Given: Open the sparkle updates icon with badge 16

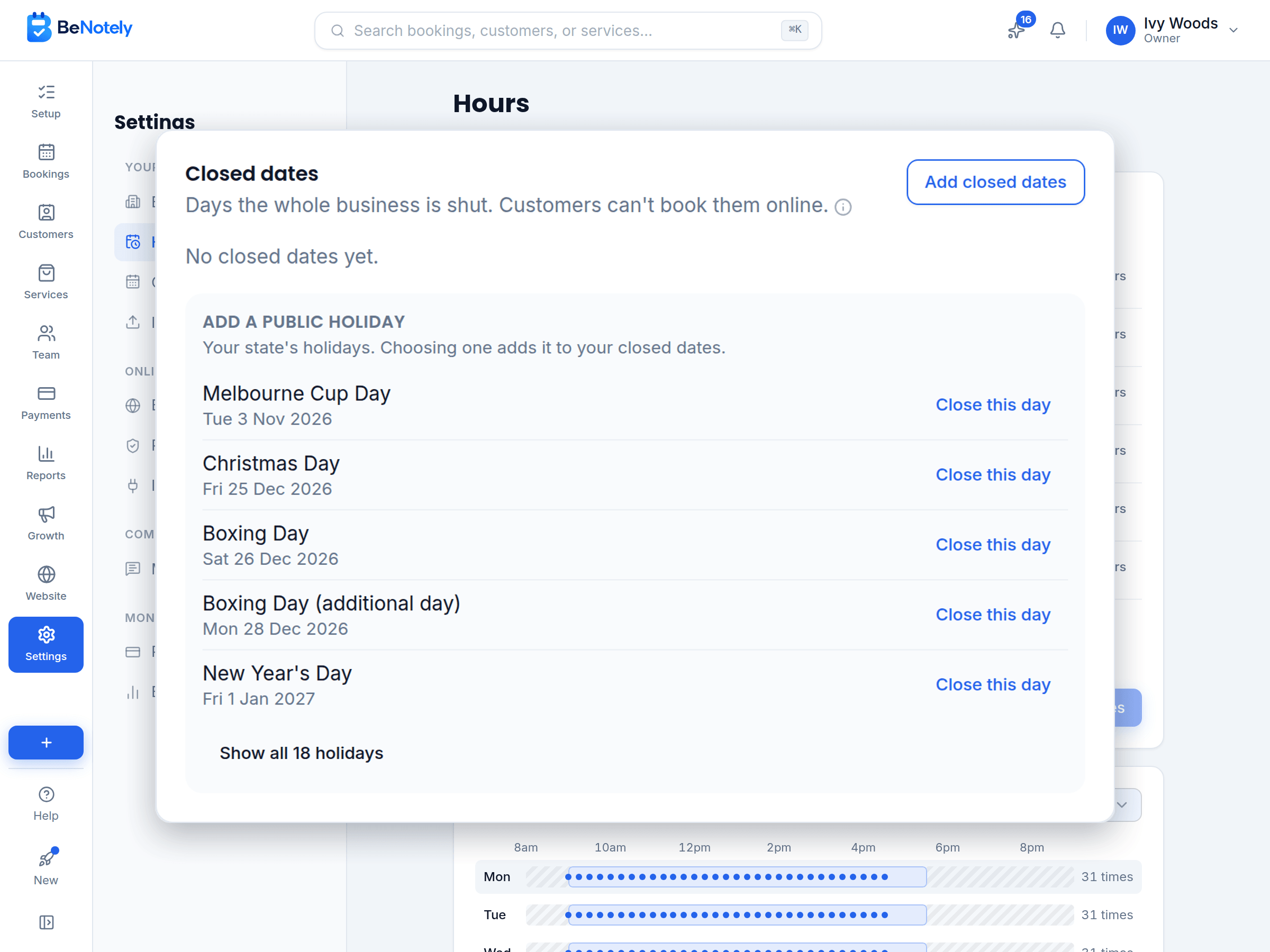Looking at the screenshot, I should pyautogui.click(x=1017, y=30).
